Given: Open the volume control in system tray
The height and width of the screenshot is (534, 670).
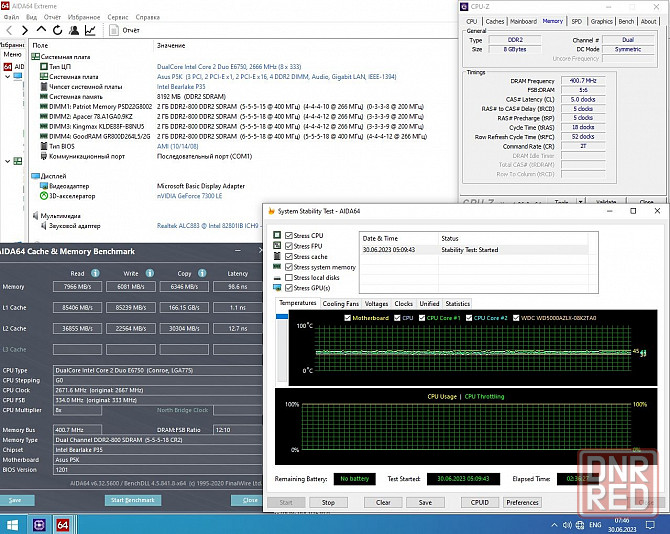Looking at the screenshot, I should 567,525.
